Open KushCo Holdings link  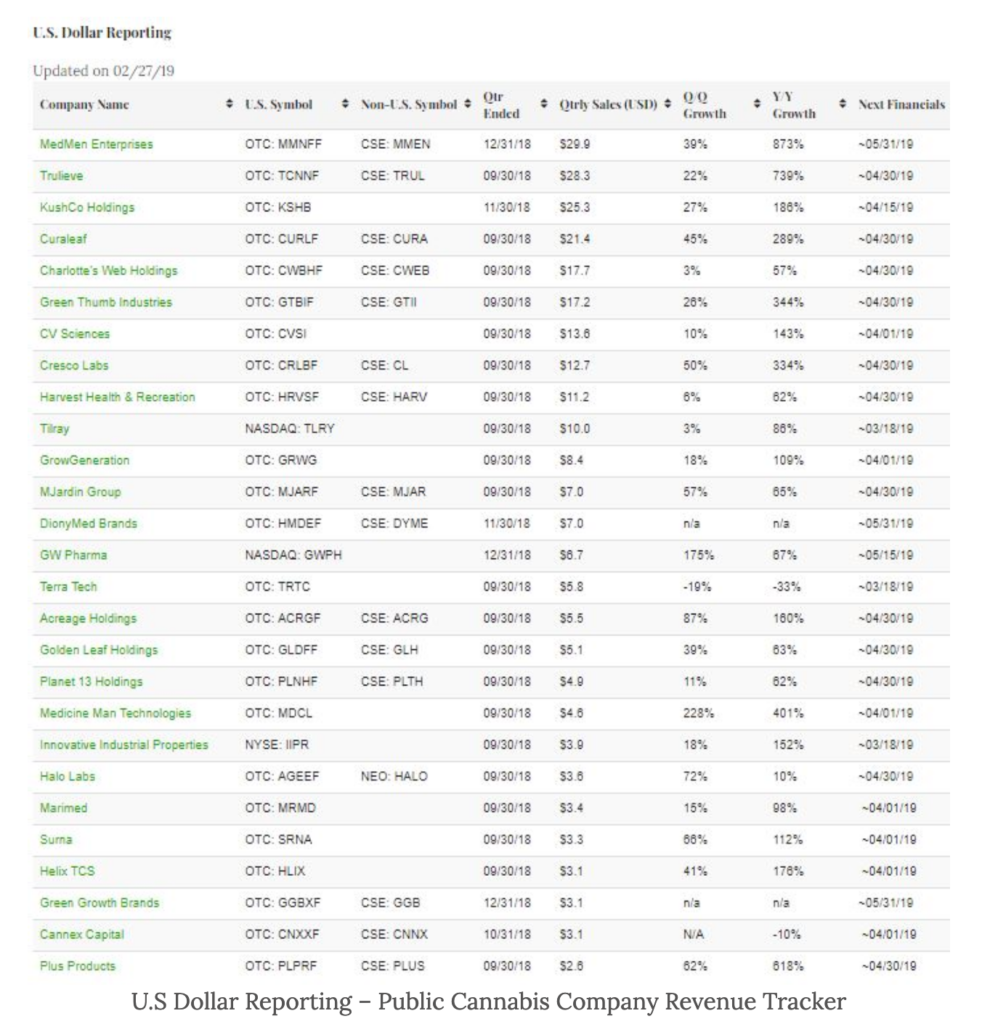click(x=87, y=208)
